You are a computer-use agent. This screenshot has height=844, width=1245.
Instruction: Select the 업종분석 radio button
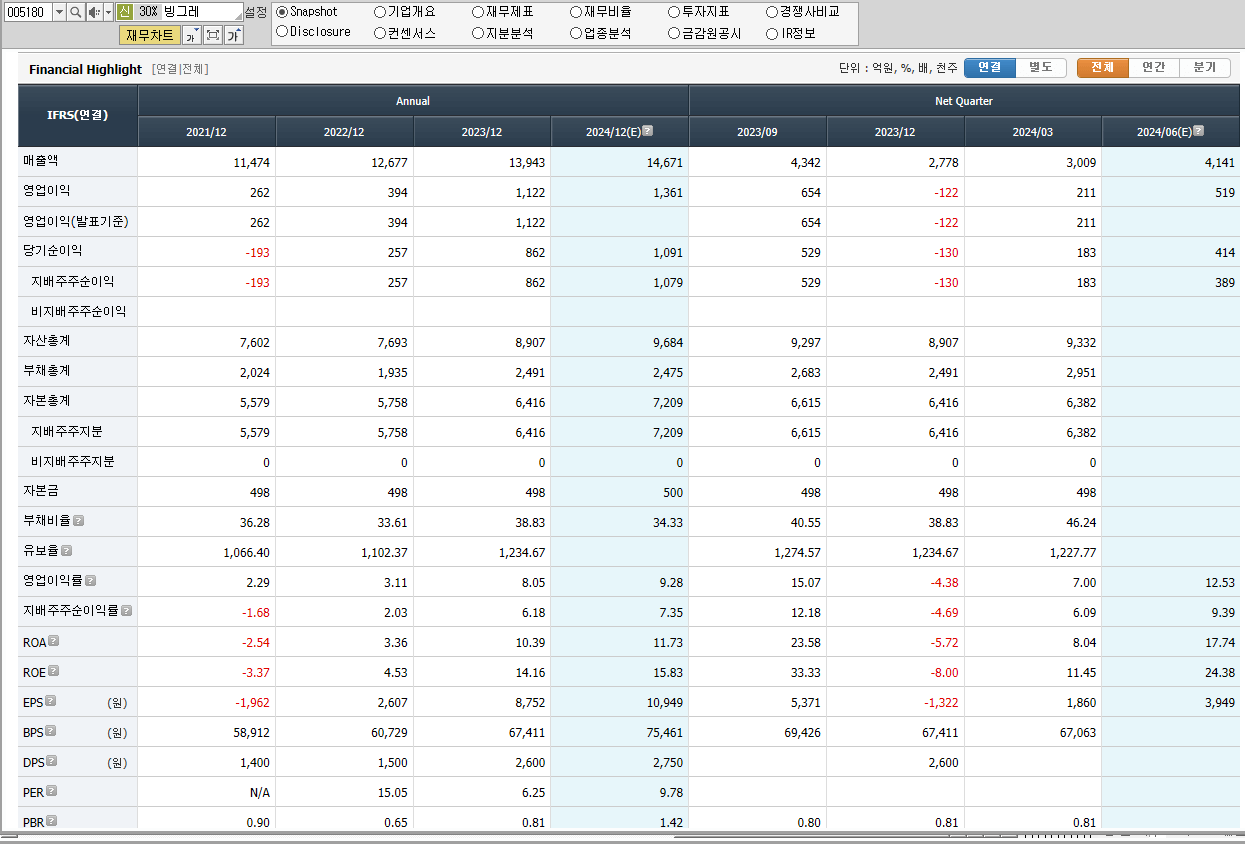[x=576, y=32]
